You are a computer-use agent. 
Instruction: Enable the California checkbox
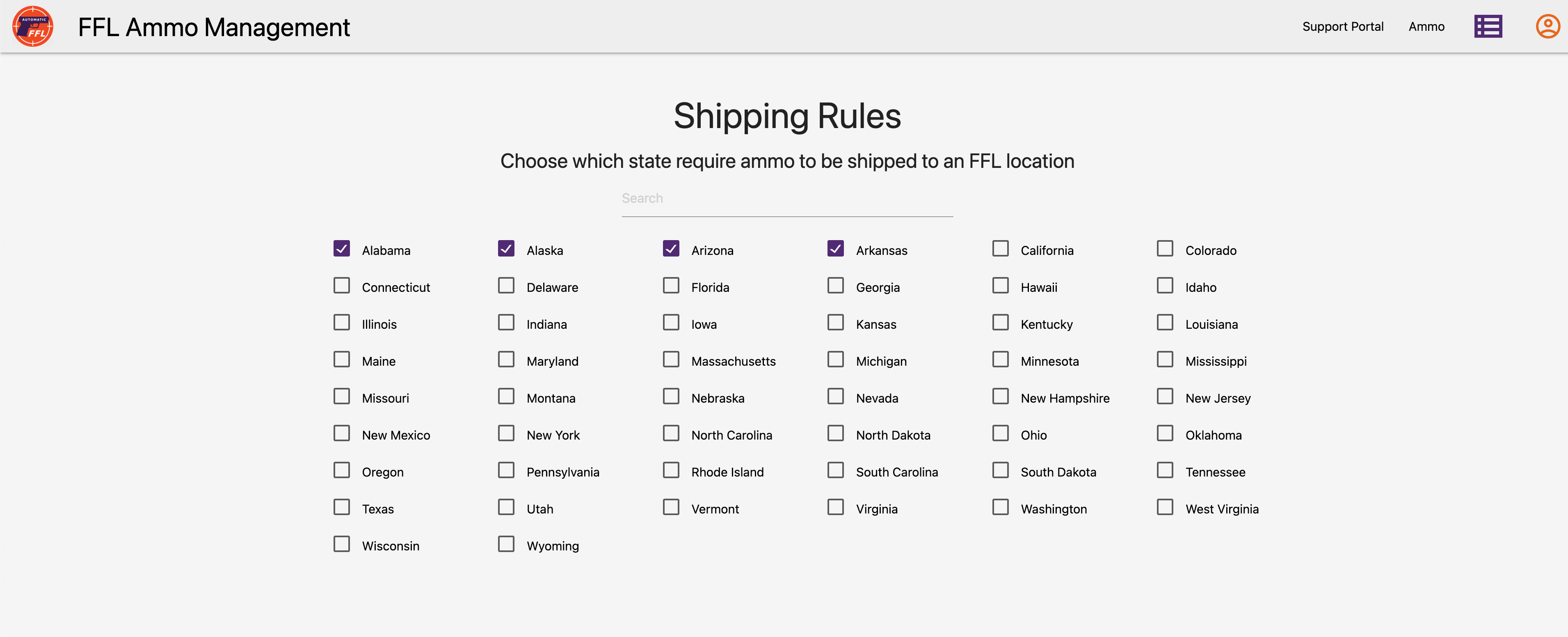[x=1000, y=249]
